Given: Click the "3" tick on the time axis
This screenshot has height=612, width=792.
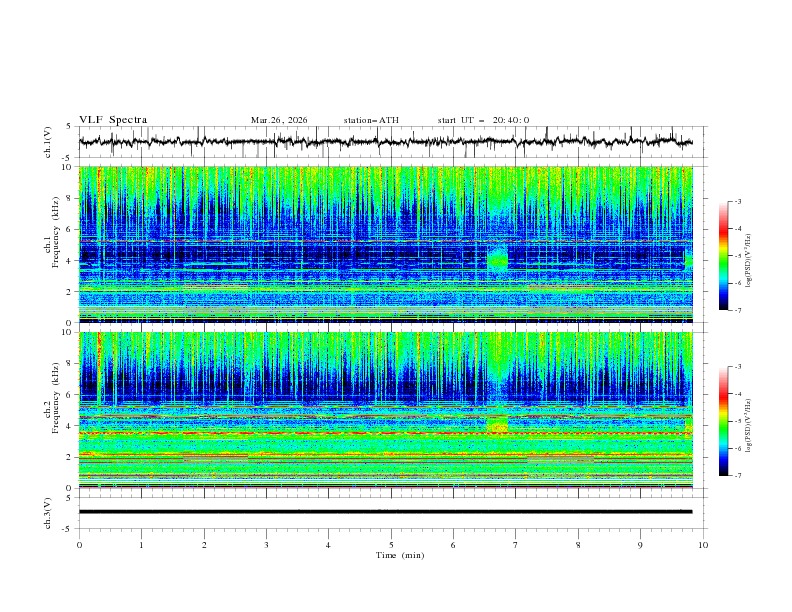Looking at the screenshot, I should coord(266,545).
